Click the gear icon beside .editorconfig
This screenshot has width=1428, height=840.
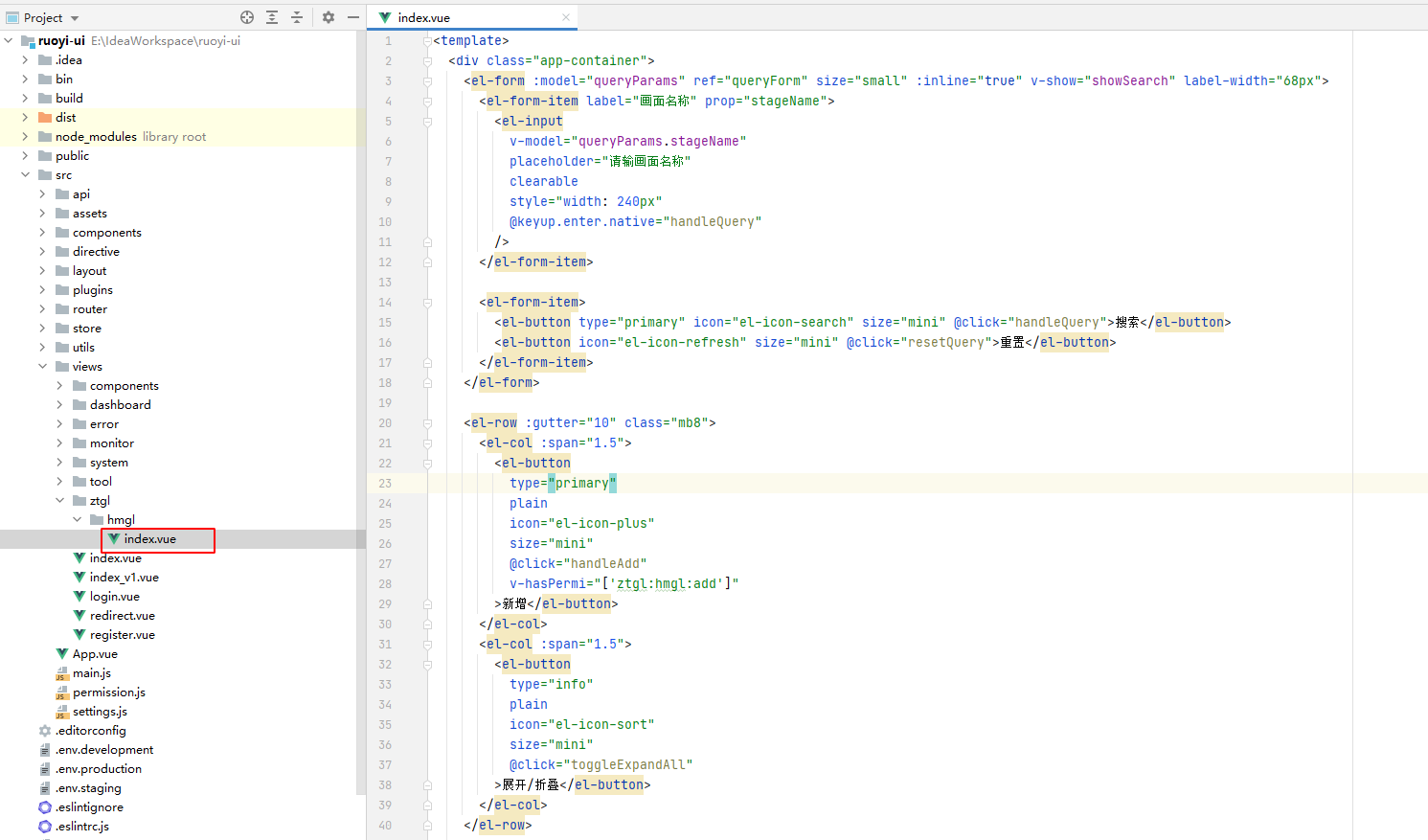pyautogui.click(x=45, y=731)
